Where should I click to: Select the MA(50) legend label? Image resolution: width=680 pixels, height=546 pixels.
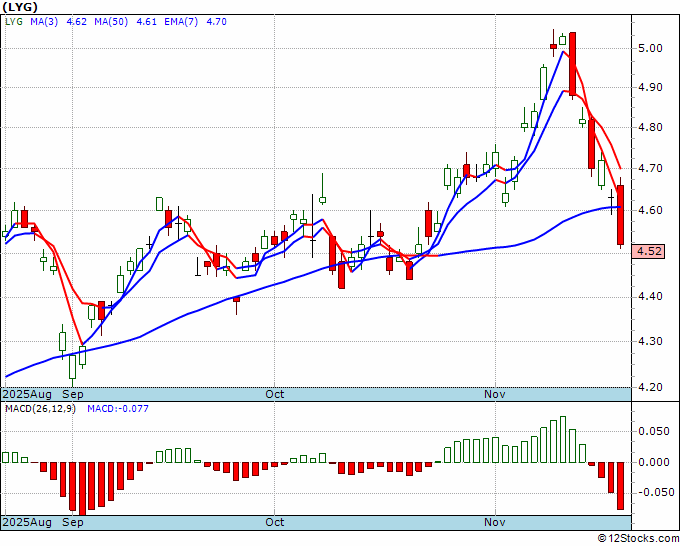[x=111, y=22]
